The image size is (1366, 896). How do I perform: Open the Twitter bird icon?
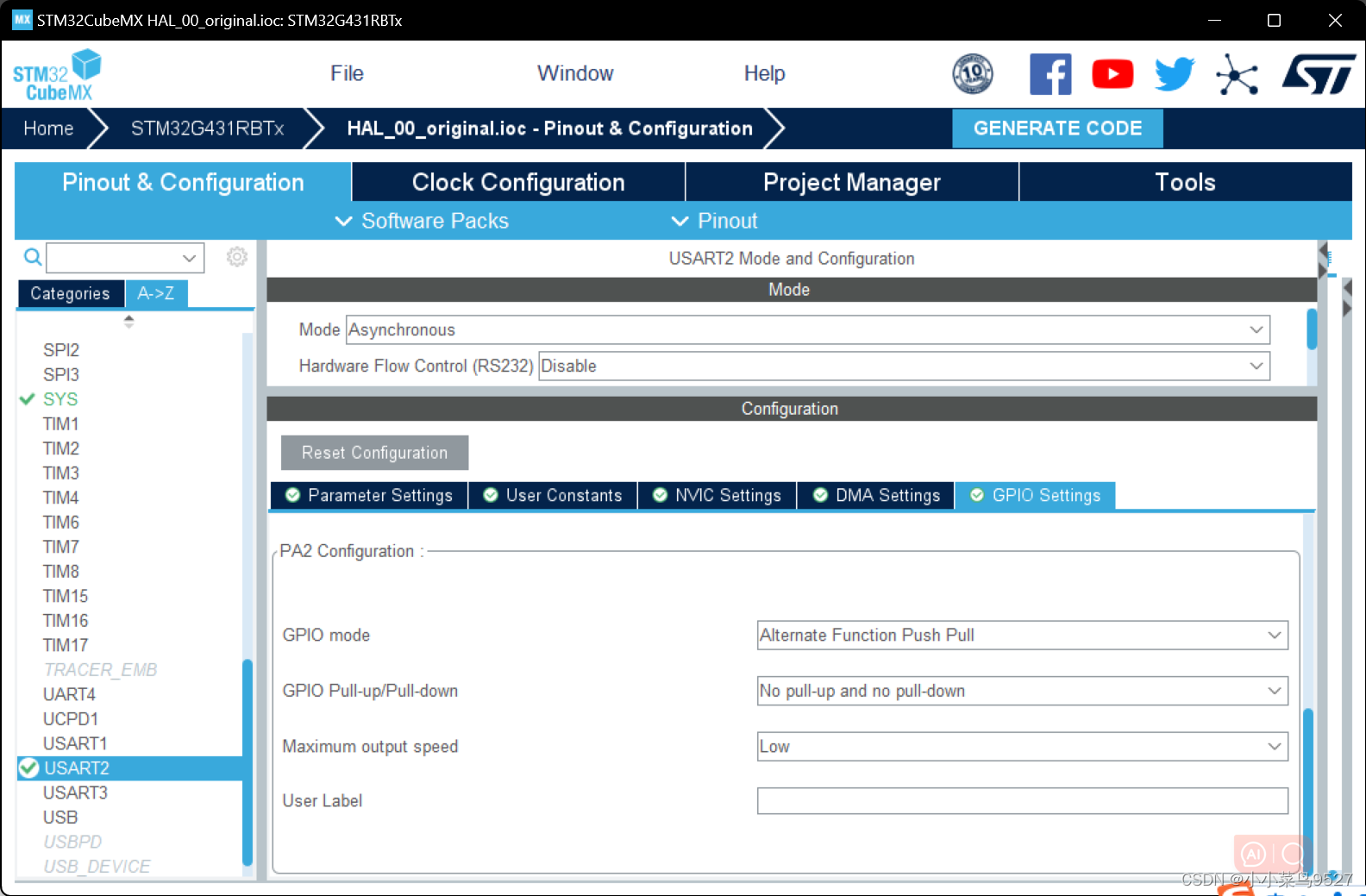click(x=1175, y=74)
